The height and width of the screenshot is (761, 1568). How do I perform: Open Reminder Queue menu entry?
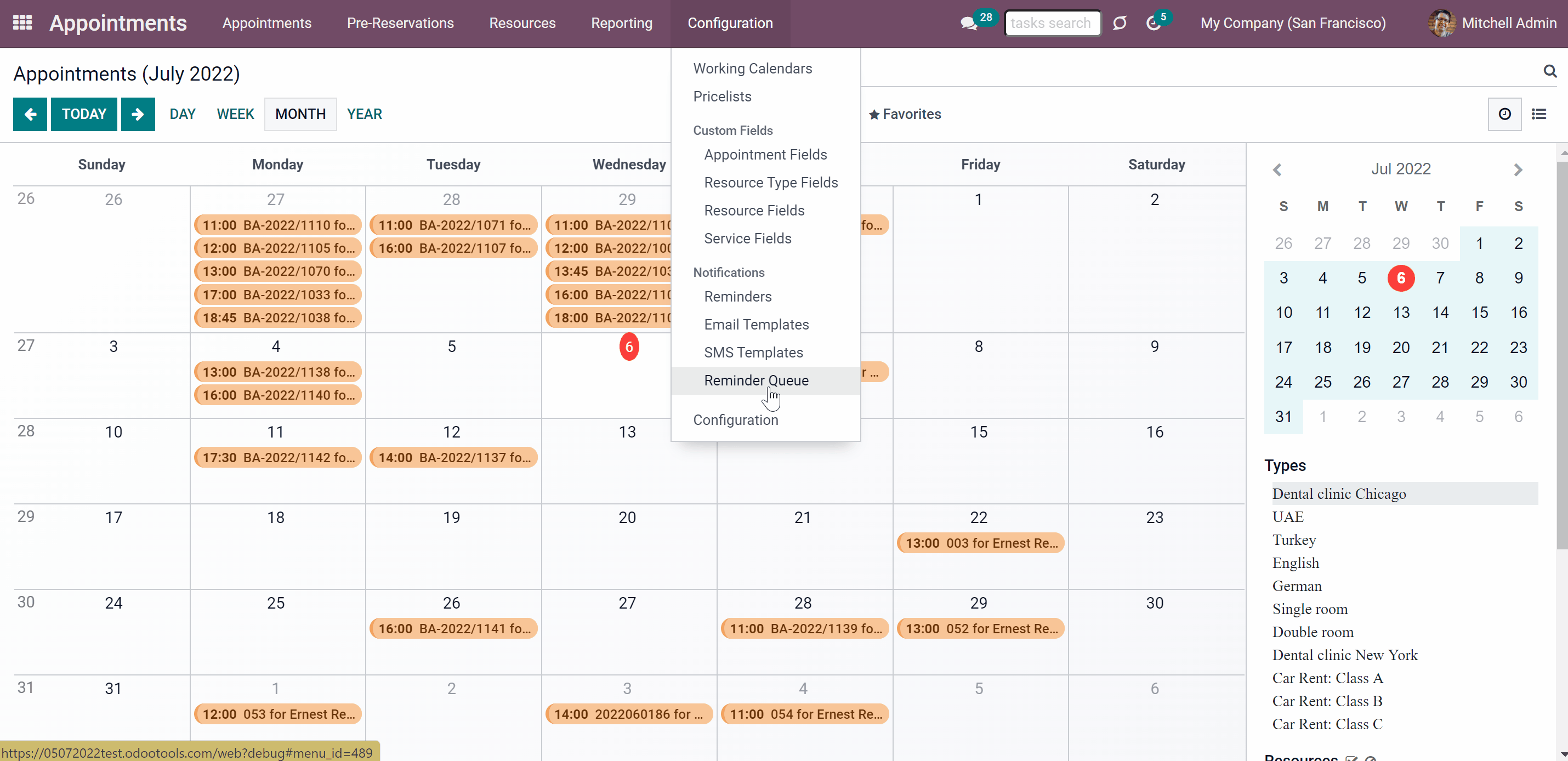[765, 380]
